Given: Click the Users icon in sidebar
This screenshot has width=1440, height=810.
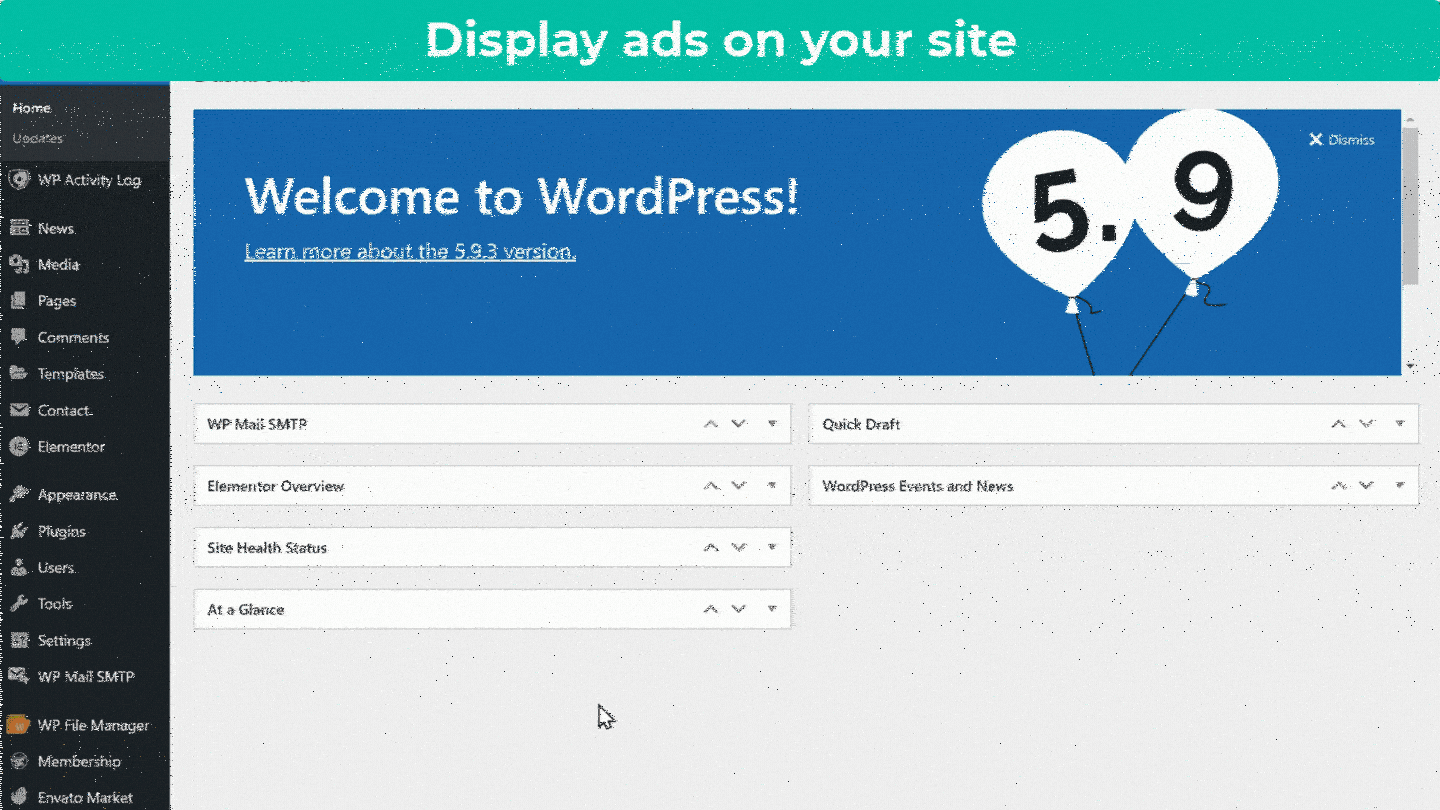Looking at the screenshot, I should tap(19, 567).
